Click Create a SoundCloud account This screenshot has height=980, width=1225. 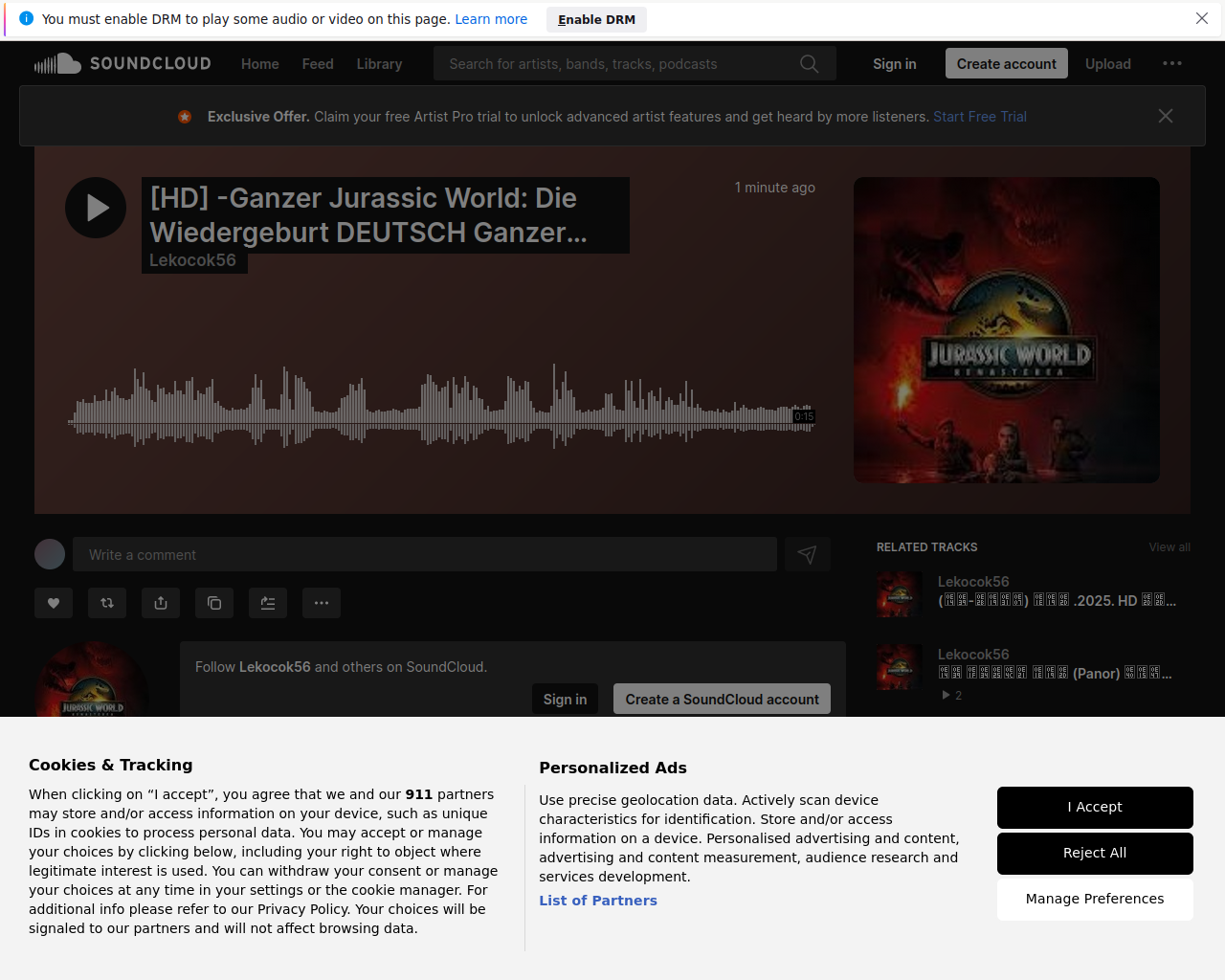click(722, 699)
